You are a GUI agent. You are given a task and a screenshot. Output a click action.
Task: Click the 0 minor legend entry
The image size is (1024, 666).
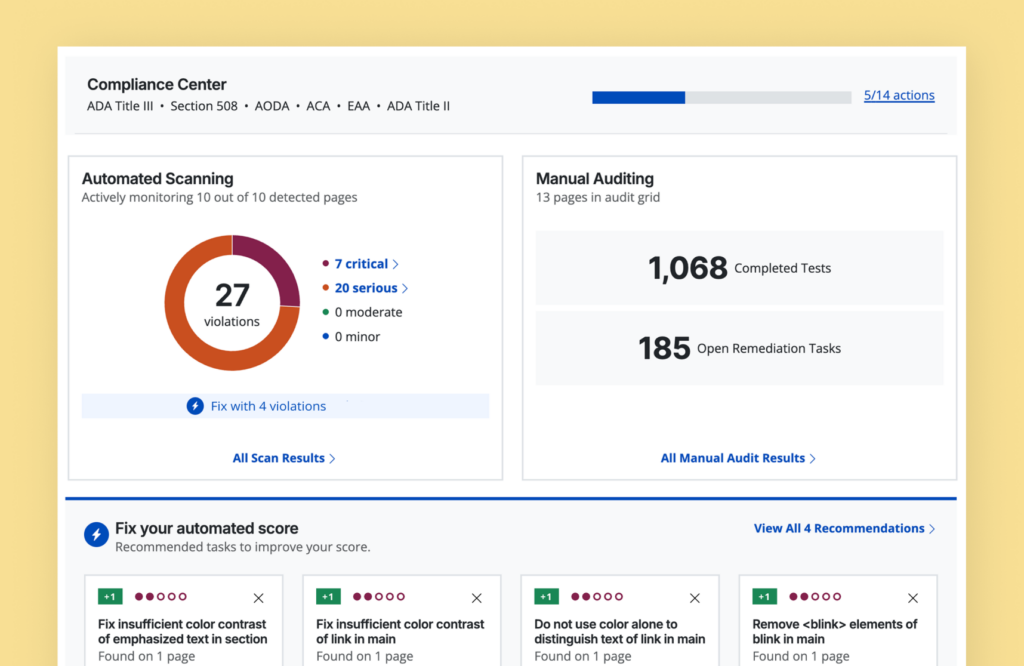tap(351, 337)
